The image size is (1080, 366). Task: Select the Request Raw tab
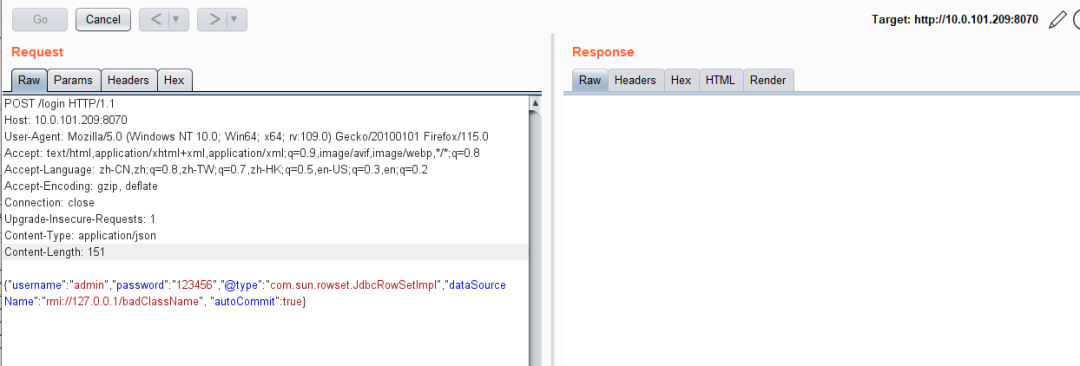click(29, 80)
